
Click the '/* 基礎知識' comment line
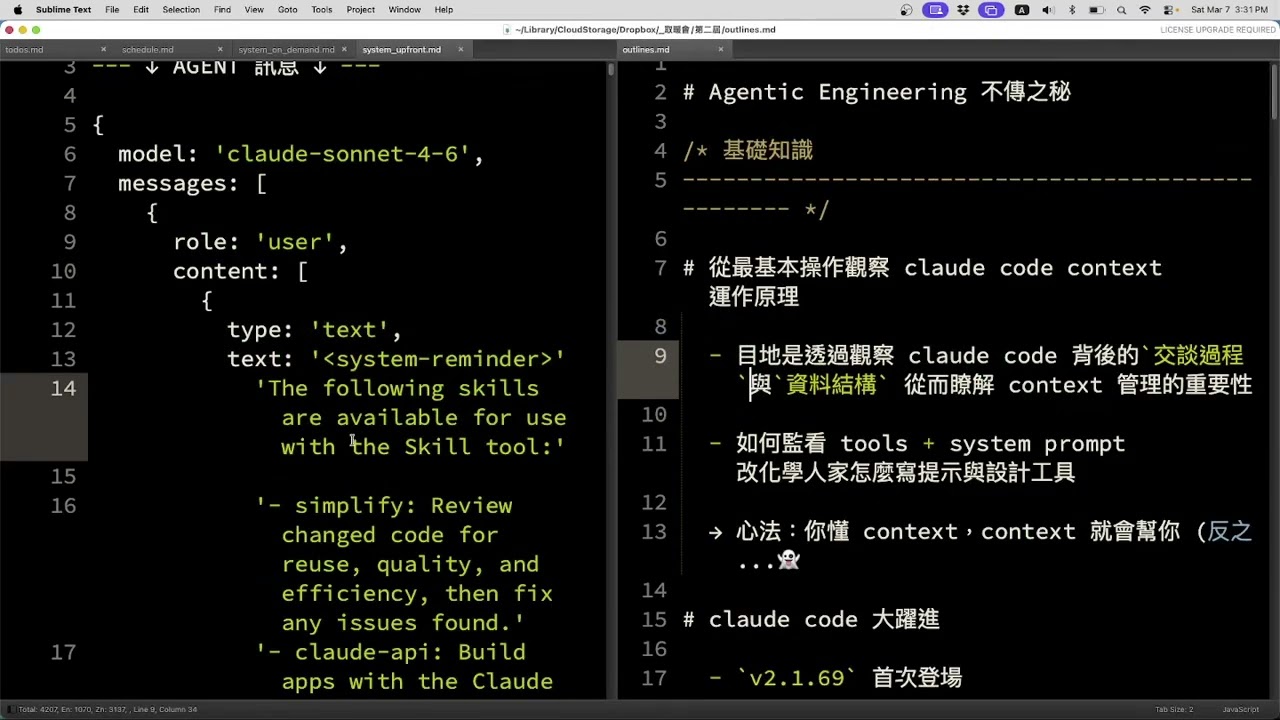(x=748, y=151)
